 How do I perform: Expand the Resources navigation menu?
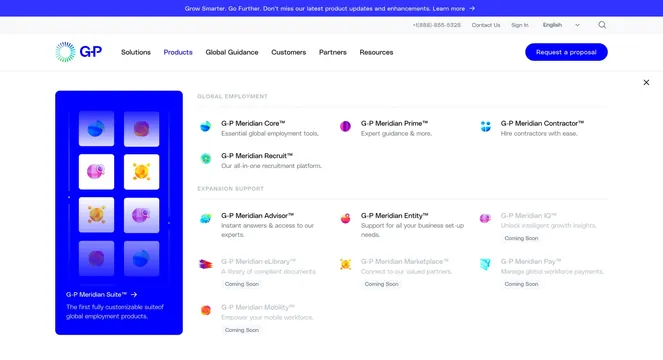pyautogui.click(x=376, y=52)
